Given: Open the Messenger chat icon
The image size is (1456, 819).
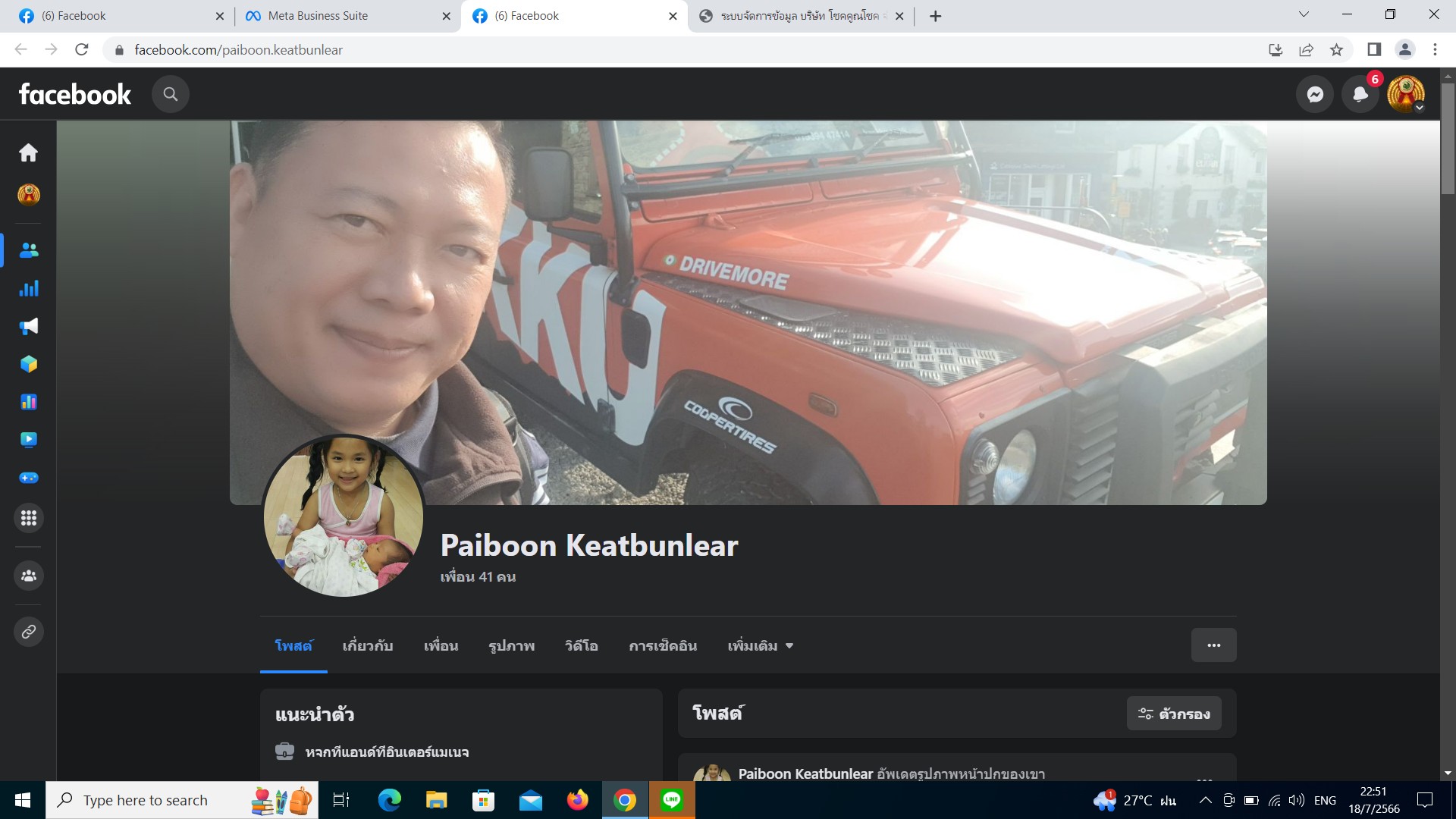Looking at the screenshot, I should pos(1315,94).
